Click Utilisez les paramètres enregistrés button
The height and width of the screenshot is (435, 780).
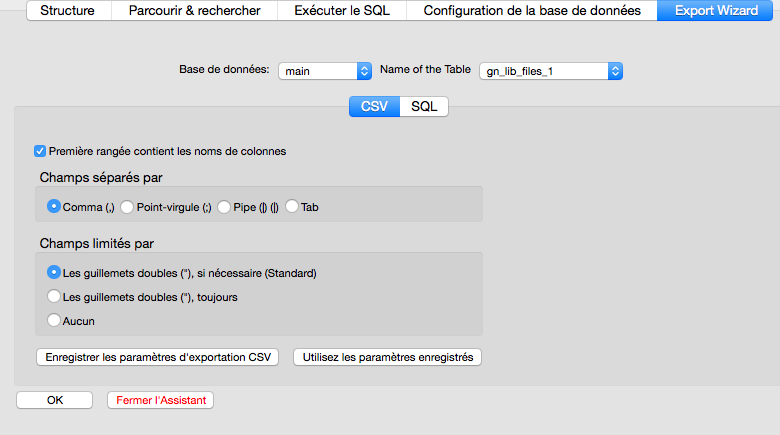coord(388,357)
